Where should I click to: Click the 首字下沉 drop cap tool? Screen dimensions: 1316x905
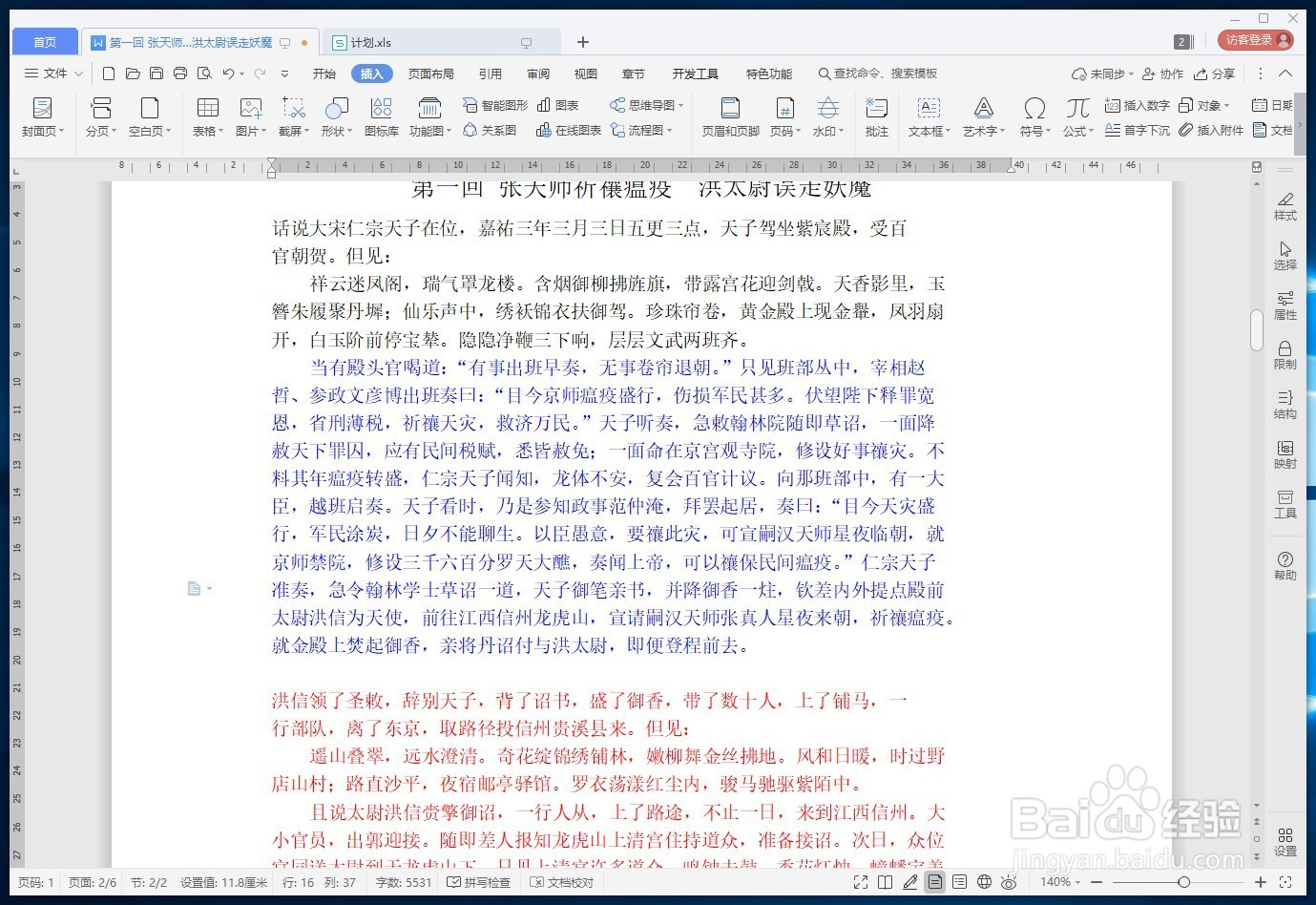tap(1137, 130)
